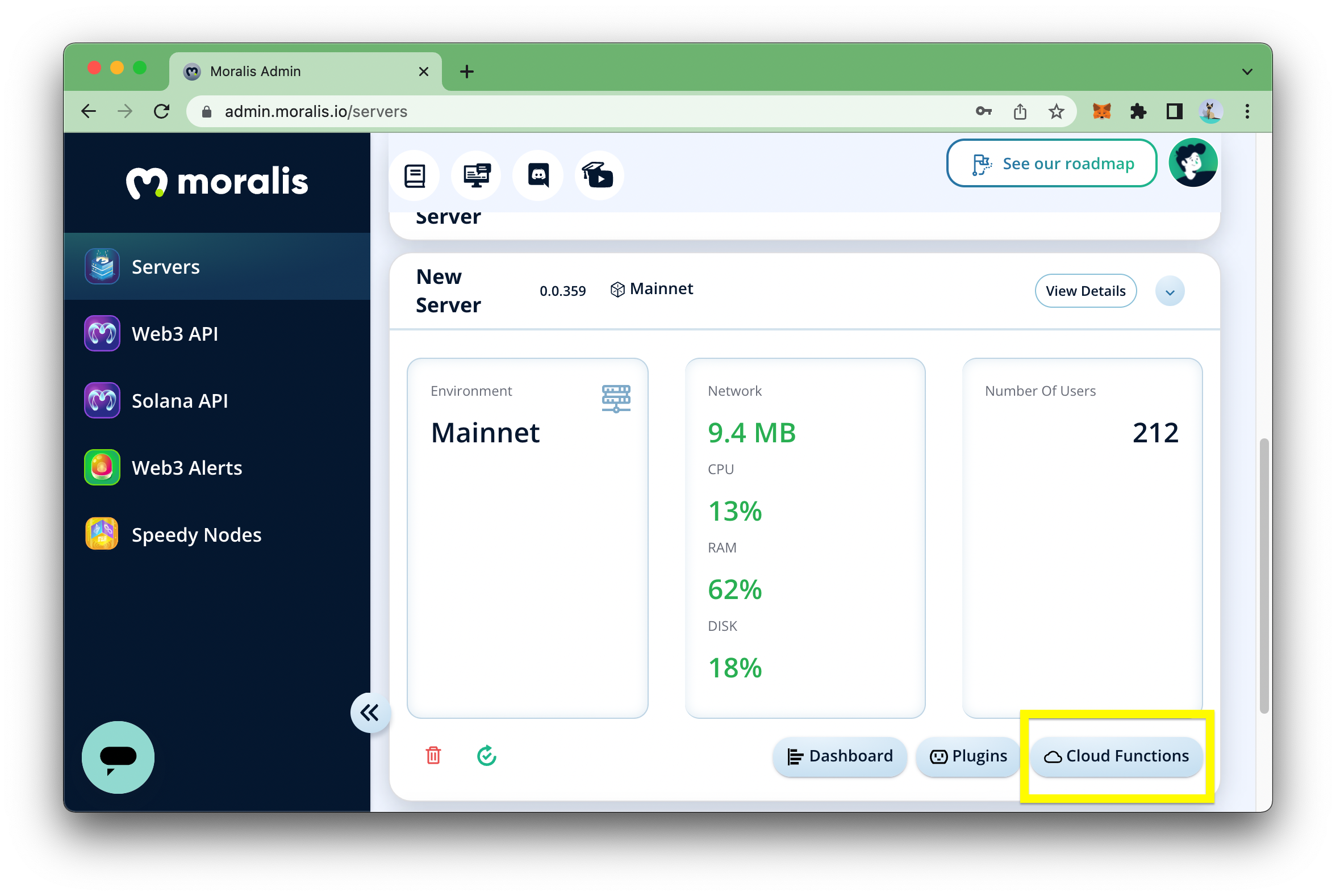Click the Mainnet cube icon in server header
This screenshot has height=896, width=1336.
pyautogui.click(x=617, y=290)
